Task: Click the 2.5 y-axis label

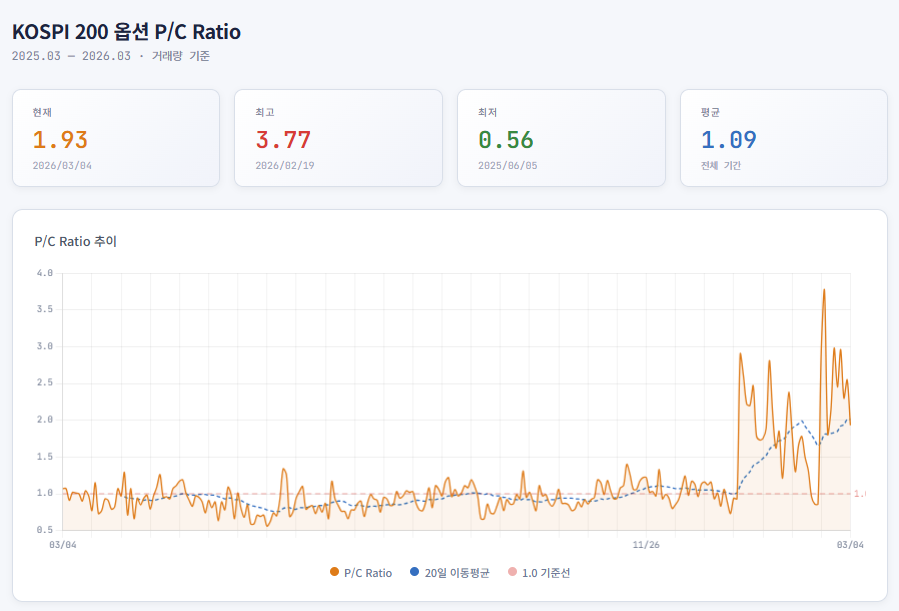Action: 45,382
